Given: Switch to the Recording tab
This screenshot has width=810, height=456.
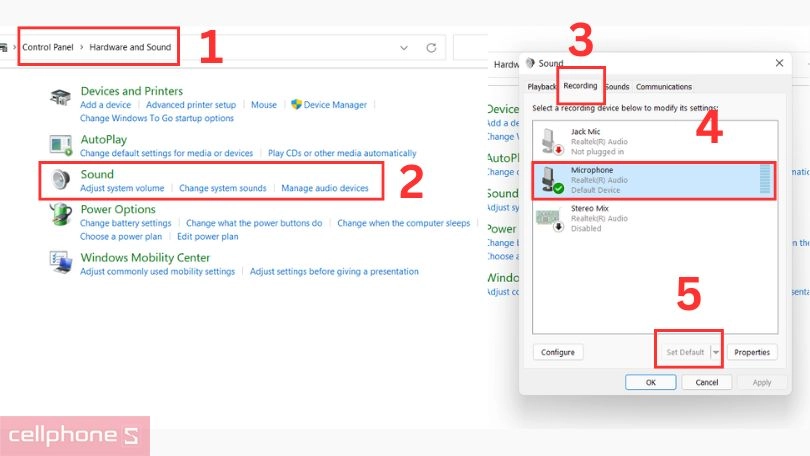Looking at the screenshot, I should tap(580, 87).
